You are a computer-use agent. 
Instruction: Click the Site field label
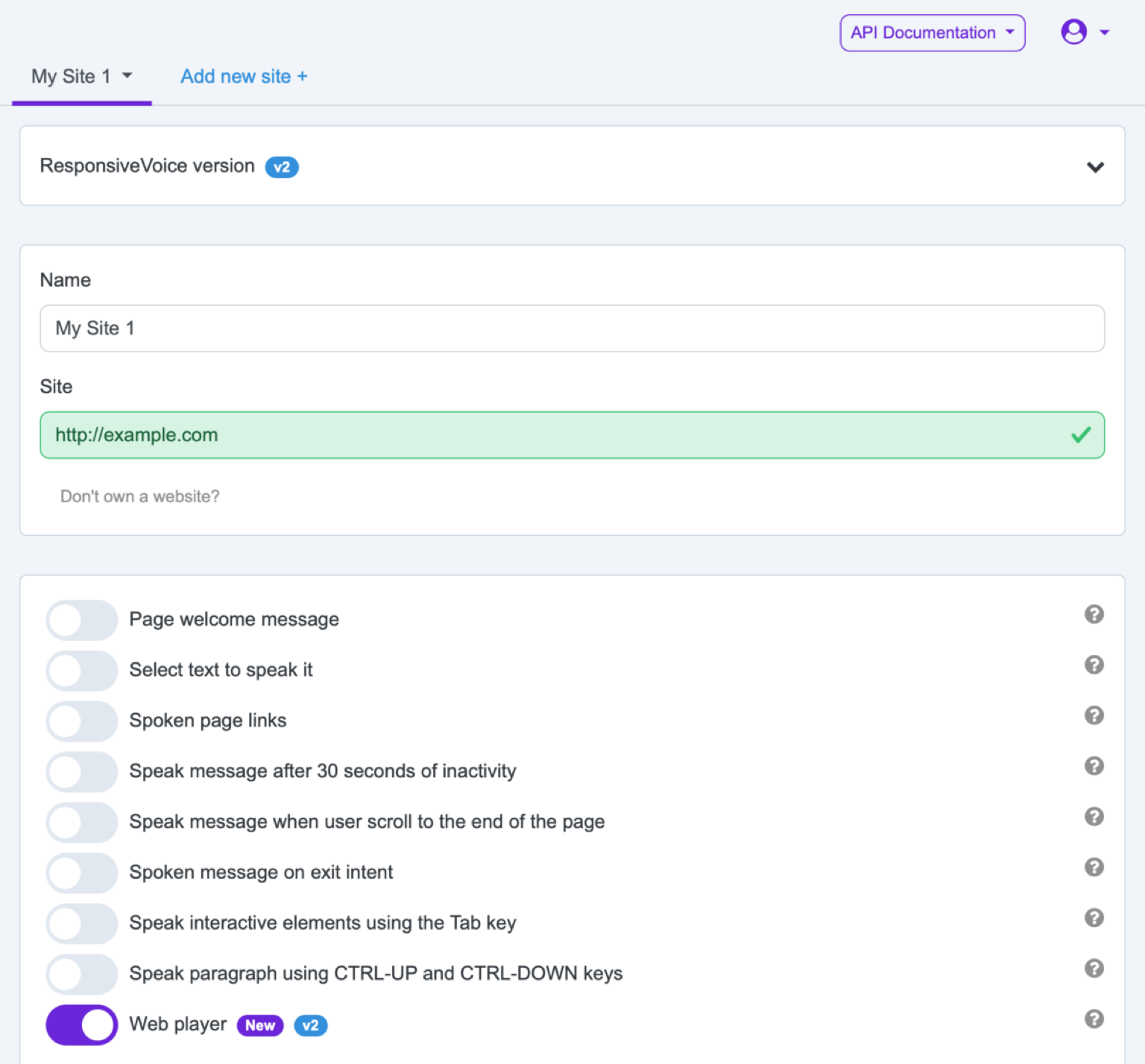[x=56, y=387]
